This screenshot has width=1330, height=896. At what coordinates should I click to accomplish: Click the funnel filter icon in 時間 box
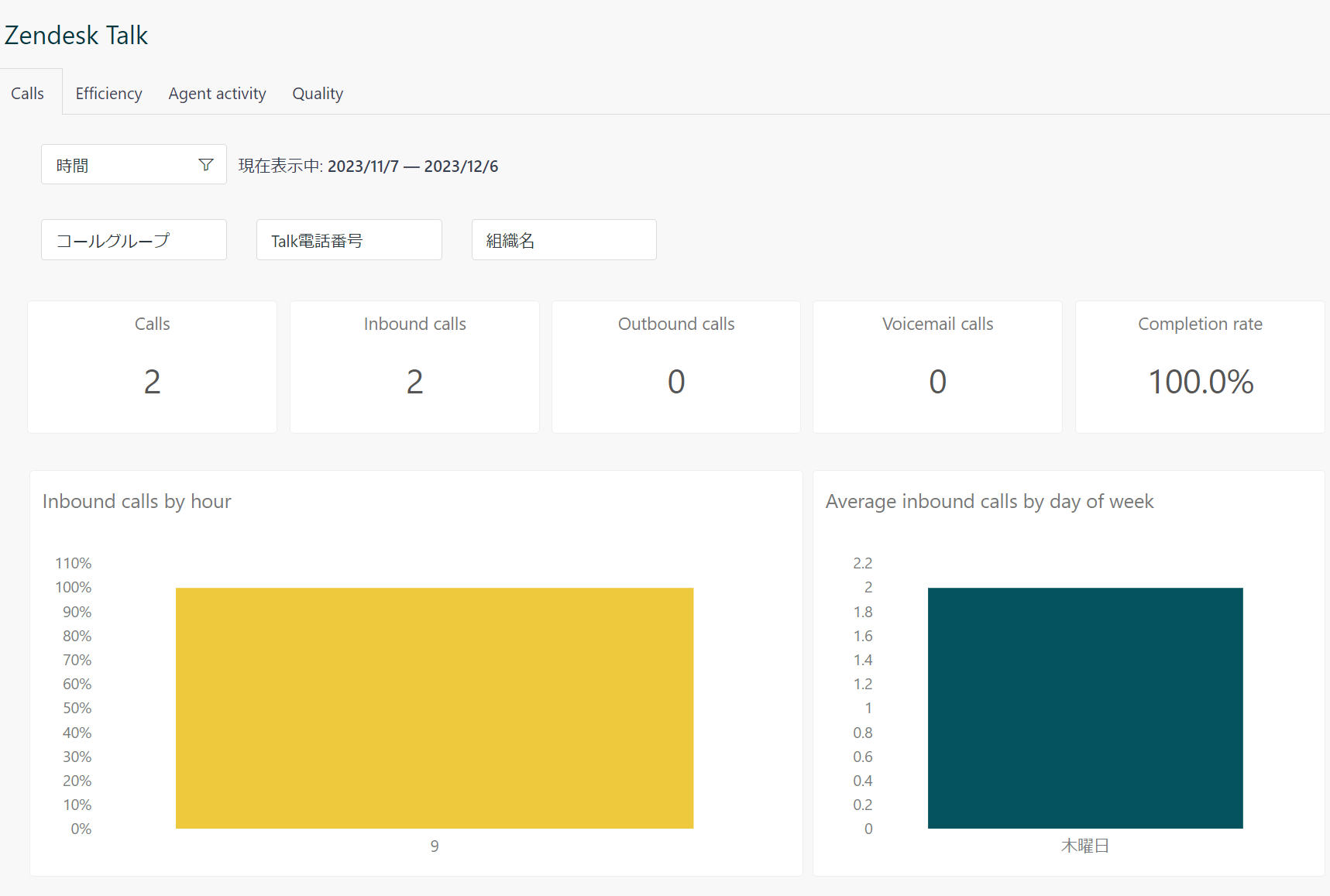click(x=205, y=164)
